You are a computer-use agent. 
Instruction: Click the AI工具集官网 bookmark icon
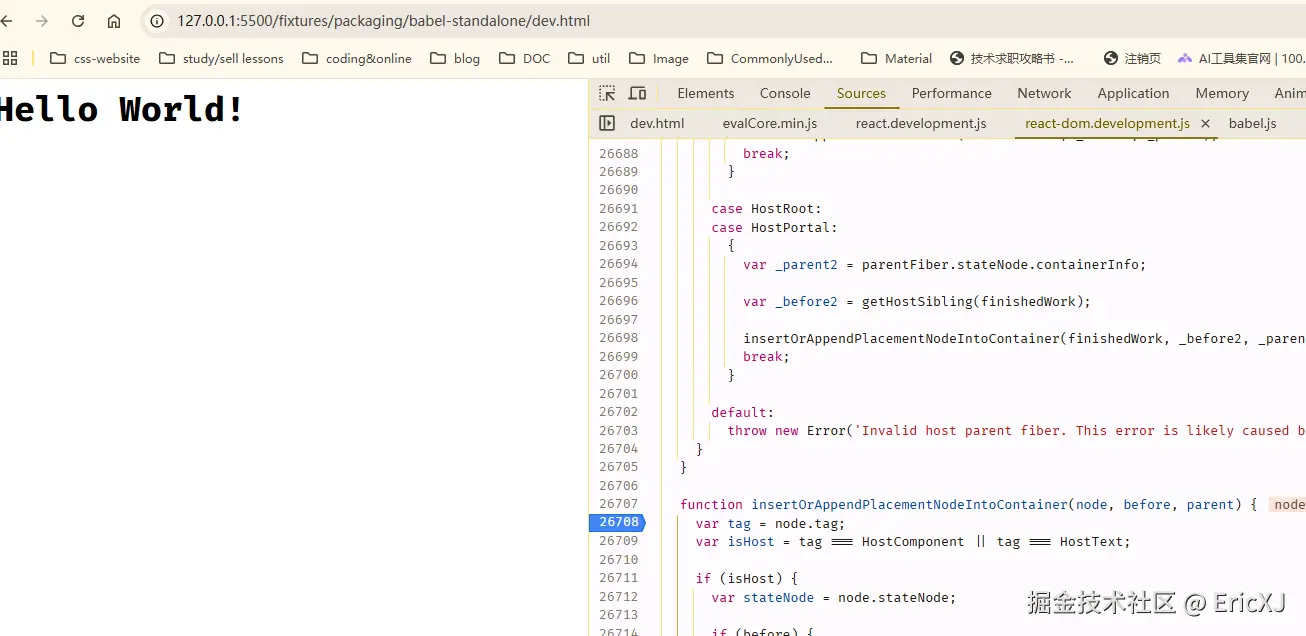click(x=1185, y=58)
